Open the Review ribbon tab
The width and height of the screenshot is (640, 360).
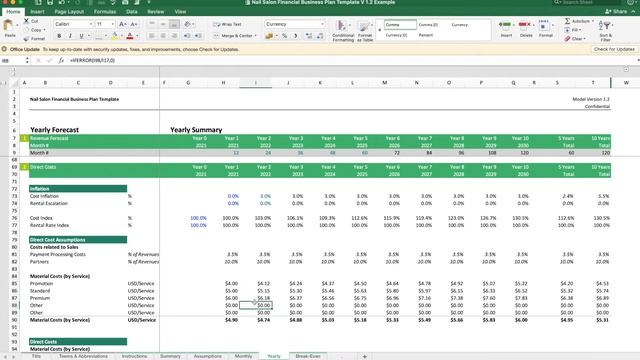coord(156,12)
